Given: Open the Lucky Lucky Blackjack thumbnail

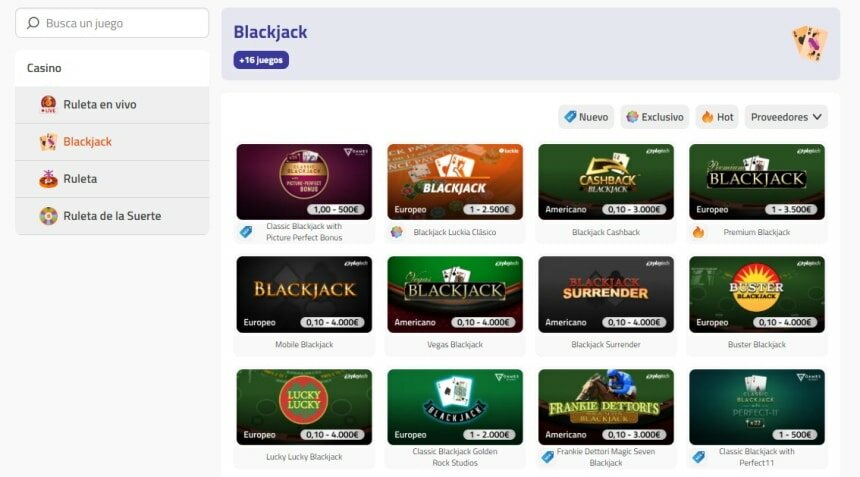Looking at the screenshot, I should click(304, 406).
